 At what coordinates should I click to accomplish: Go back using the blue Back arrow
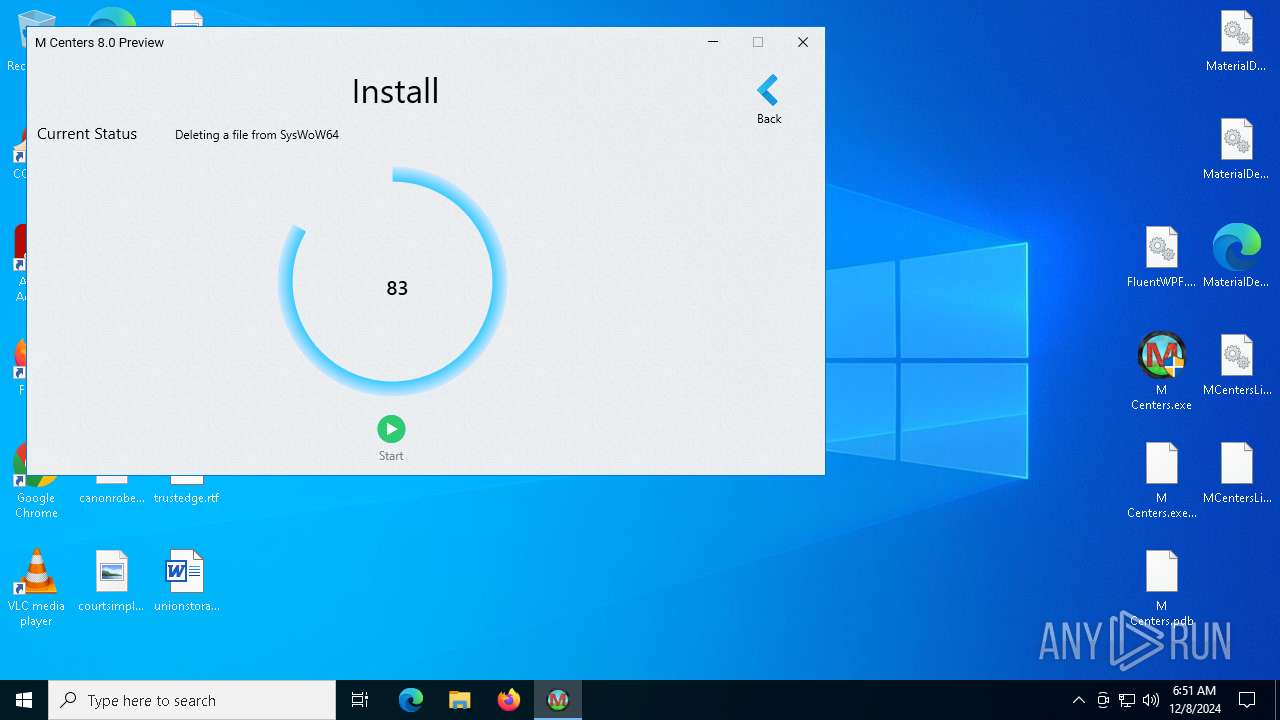click(768, 92)
